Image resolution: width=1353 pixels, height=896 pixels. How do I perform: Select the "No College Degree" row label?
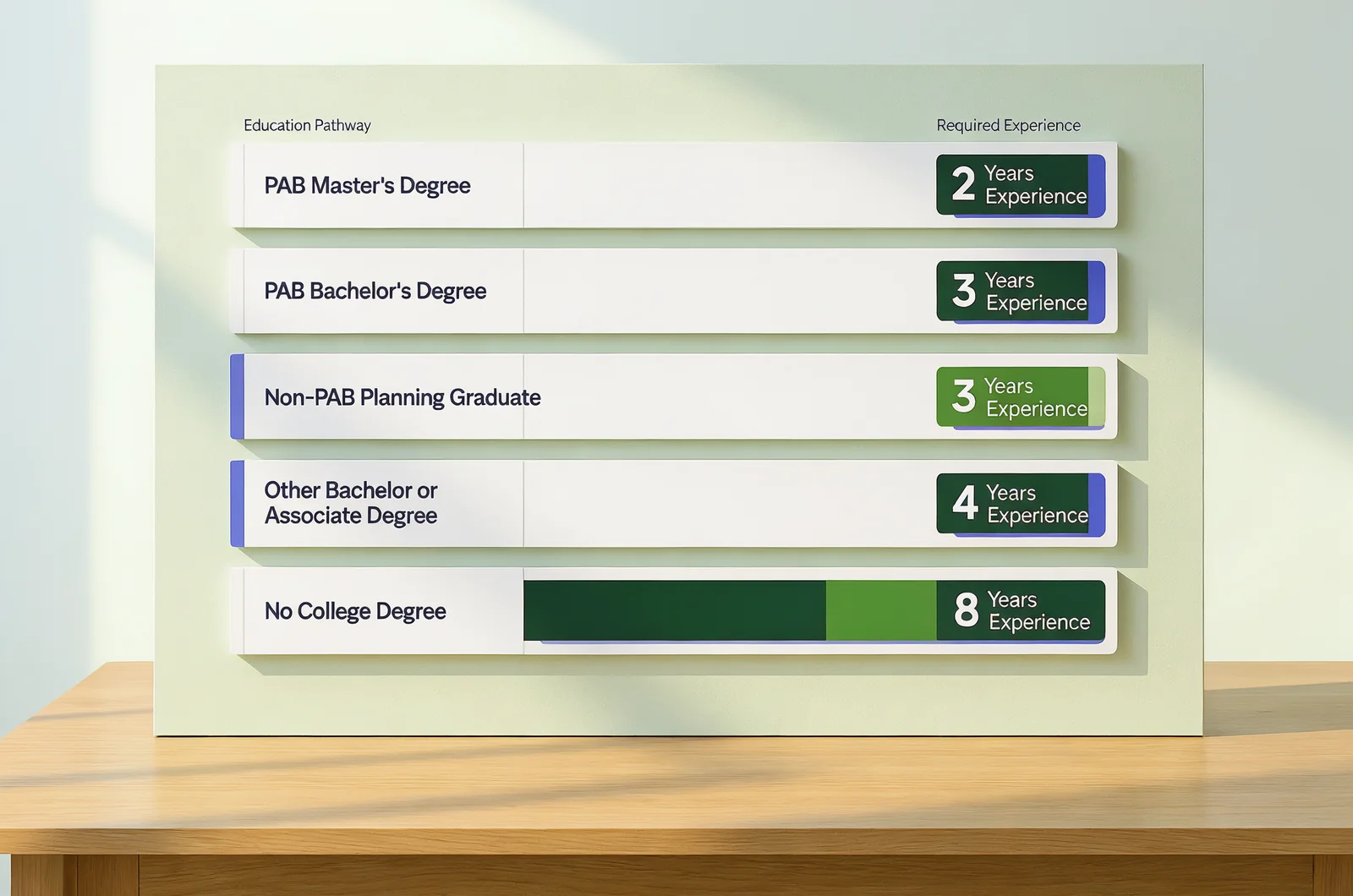click(x=355, y=610)
